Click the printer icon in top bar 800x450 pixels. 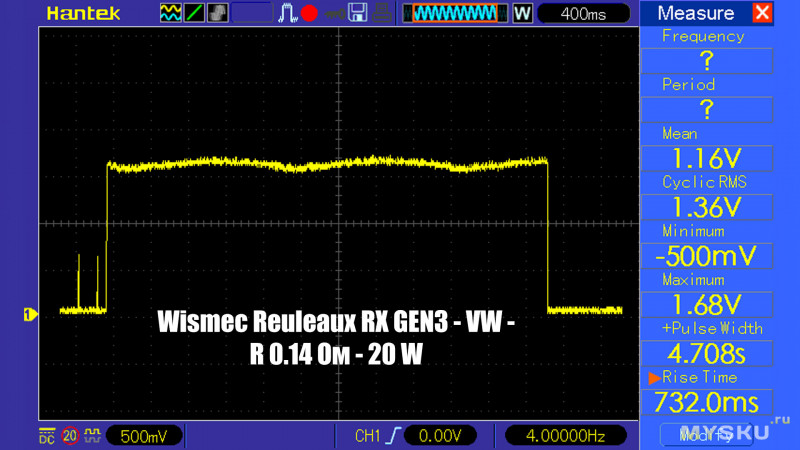382,13
